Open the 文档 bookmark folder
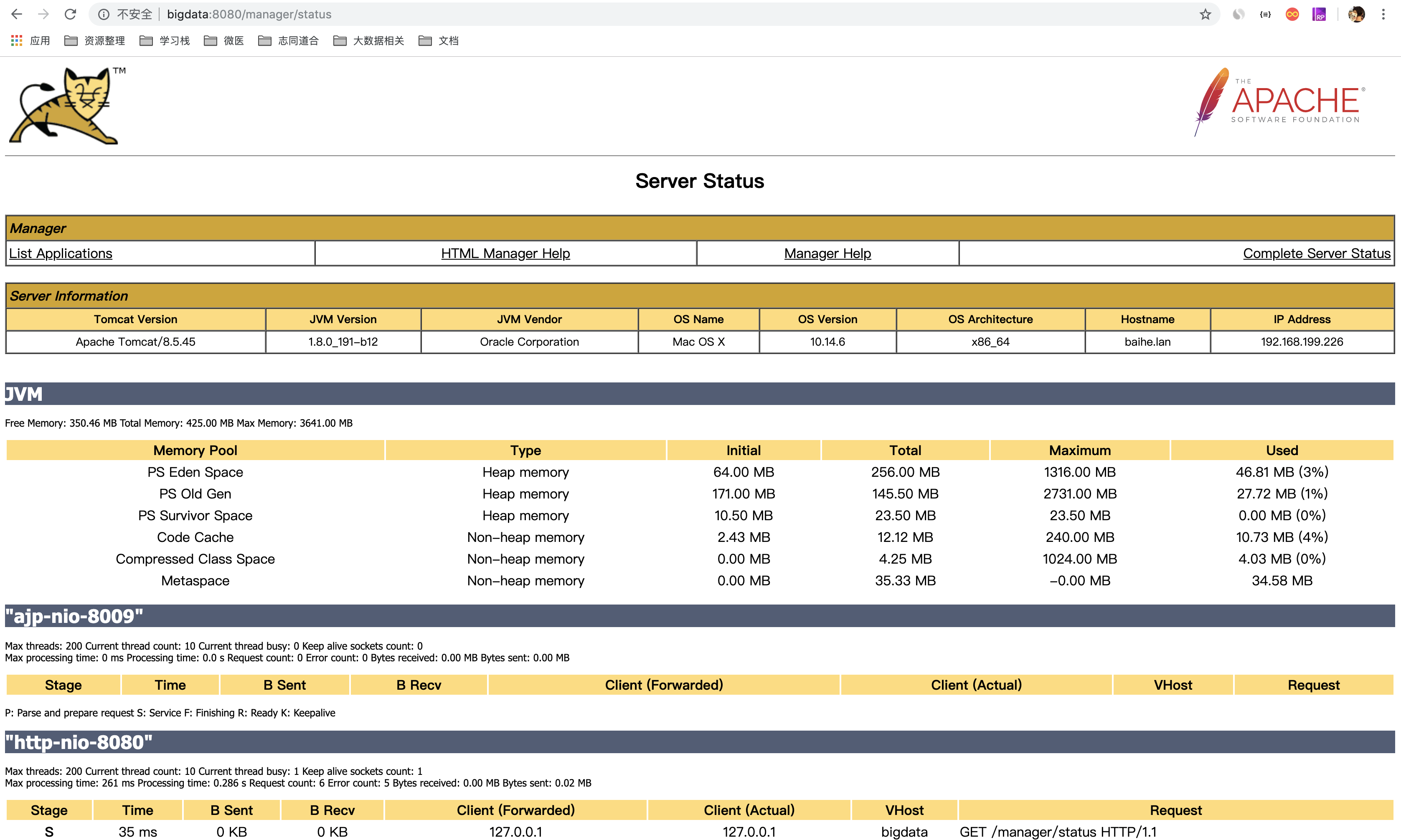The width and height of the screenshot is (1401, 840). pyautogui.click(x=438, y=41)
